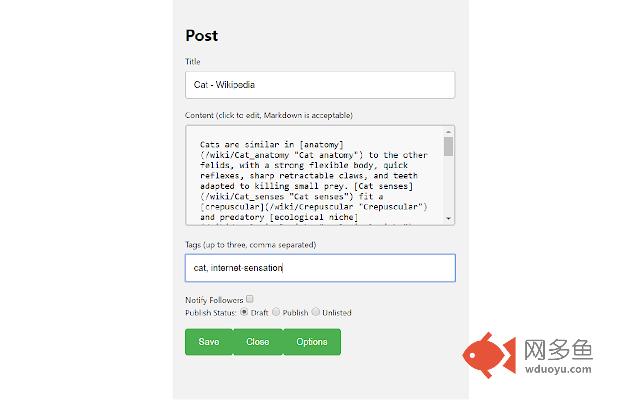This screenshot has width=640, height=400.
Task: Click the scrollbar track below the thumb
Action: (449, 185)
